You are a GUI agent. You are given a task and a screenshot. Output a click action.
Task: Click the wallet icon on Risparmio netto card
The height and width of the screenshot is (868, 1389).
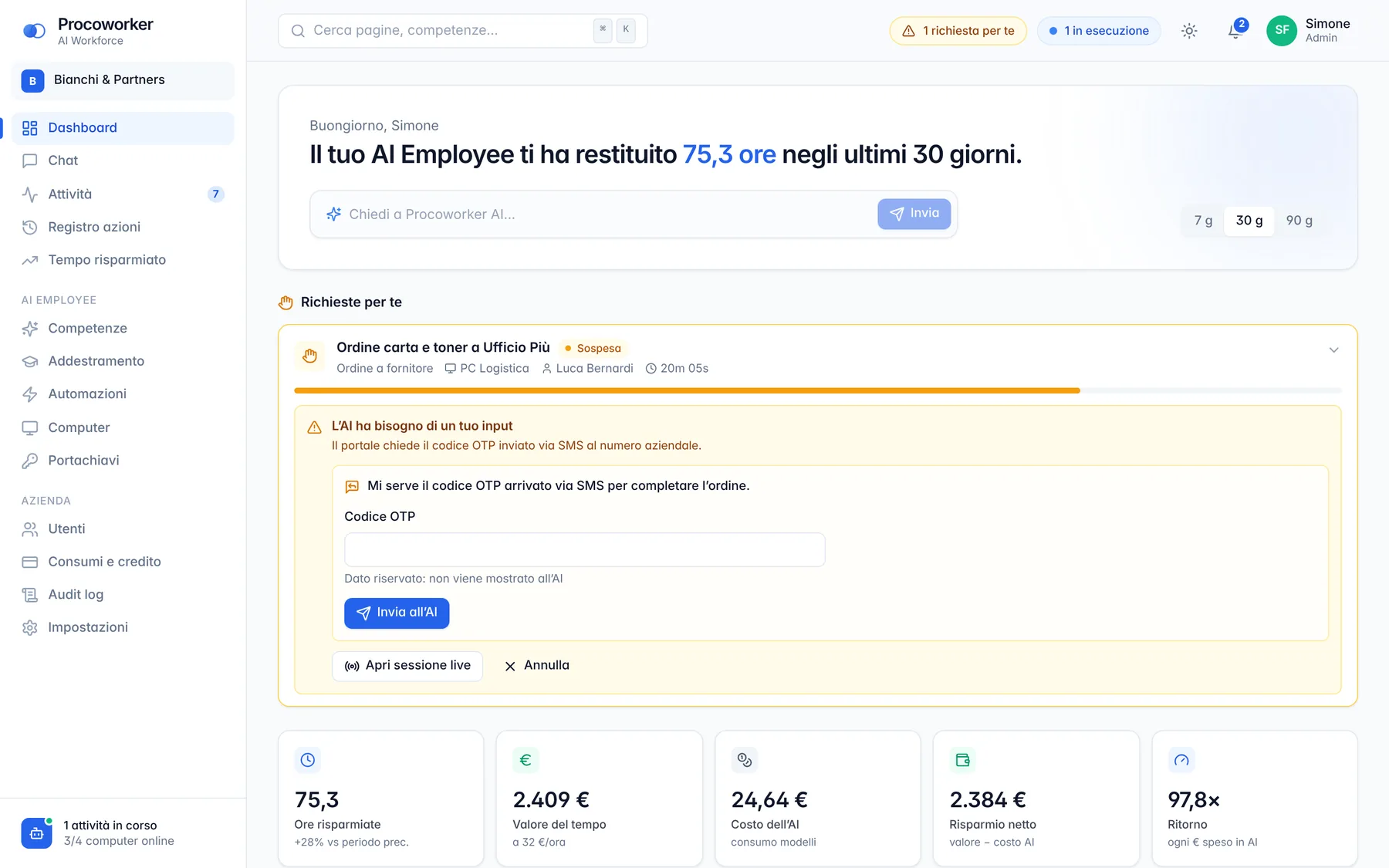point(962,760)
